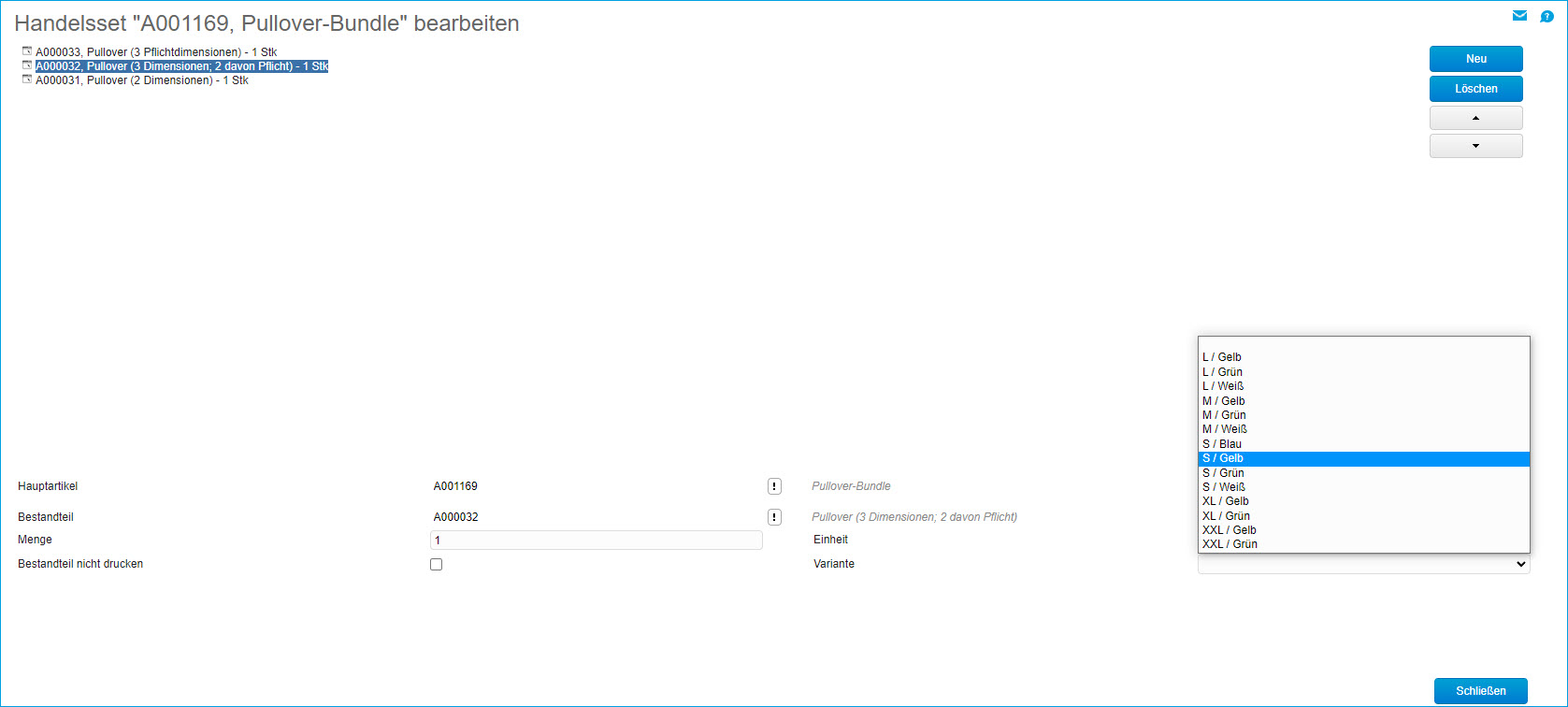This screenshot has width=1568, height=707.
Task: Open the mail envelope icon
Action: tap(1519, 16)
